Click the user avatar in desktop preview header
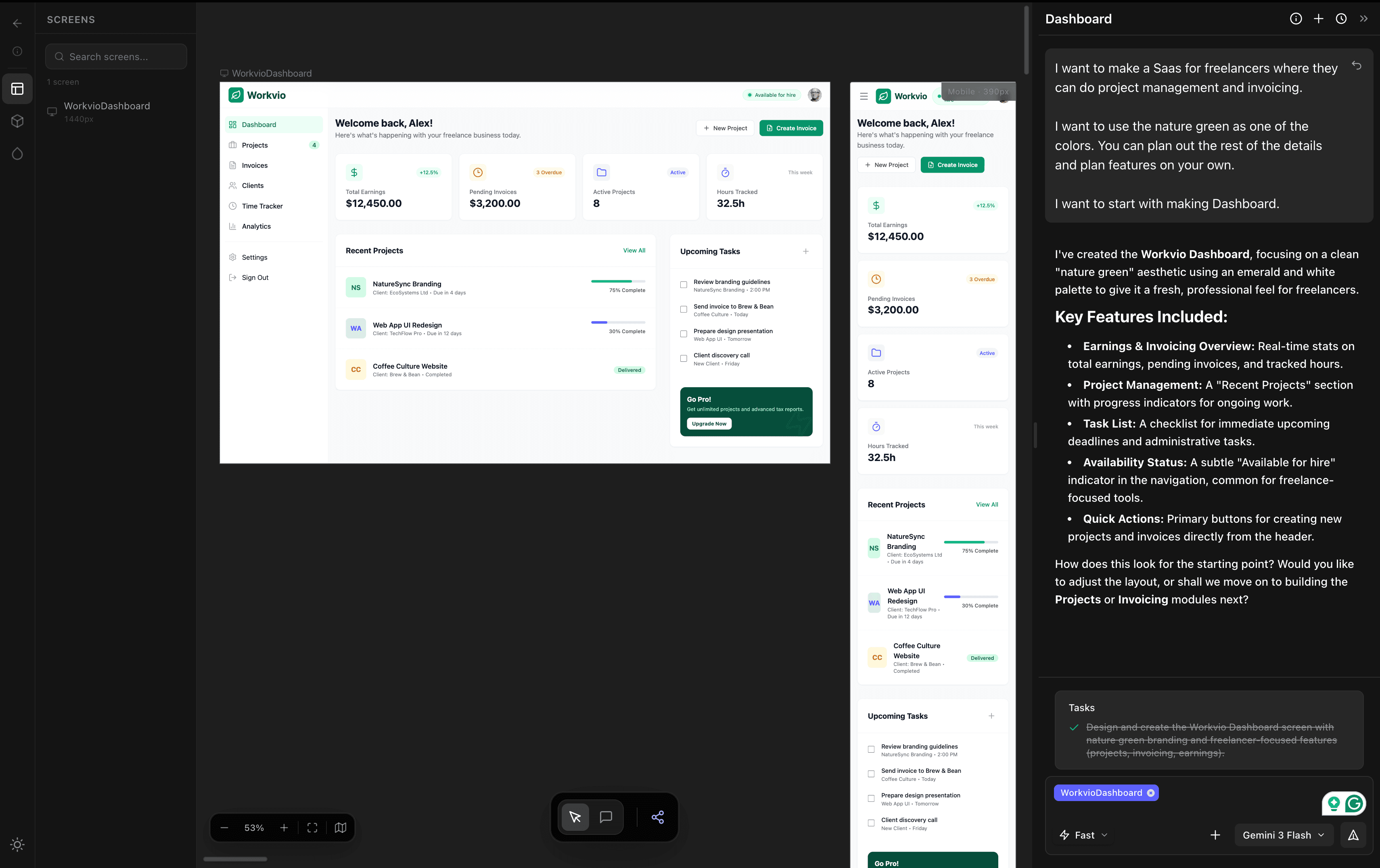 click(814, 95)
